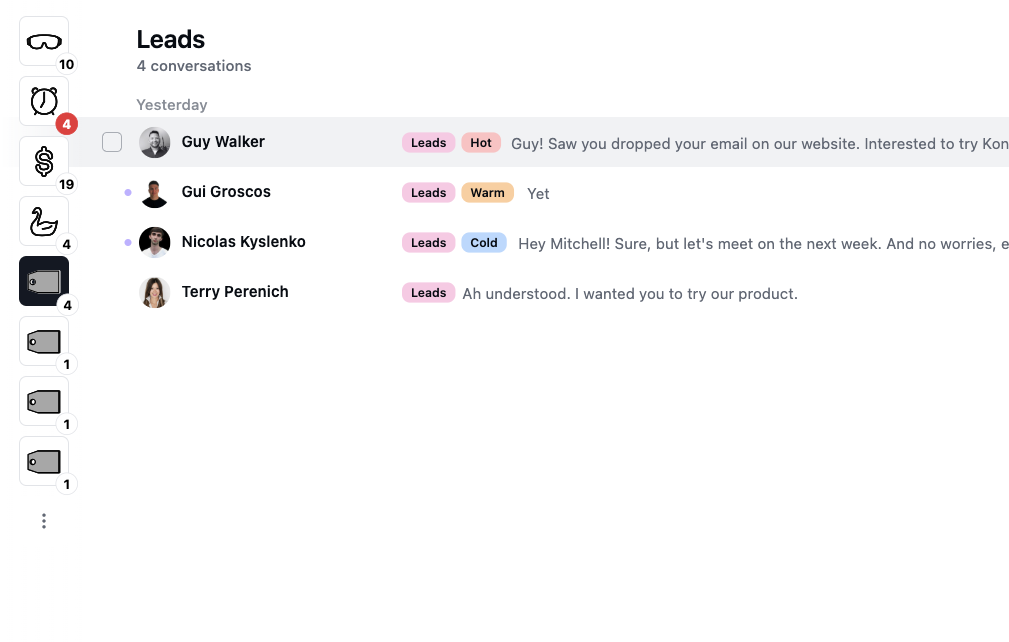This screenshot has width=1009, height=642.
Task: Open the alarm clock sidebar view
Action: coord(44,101)
